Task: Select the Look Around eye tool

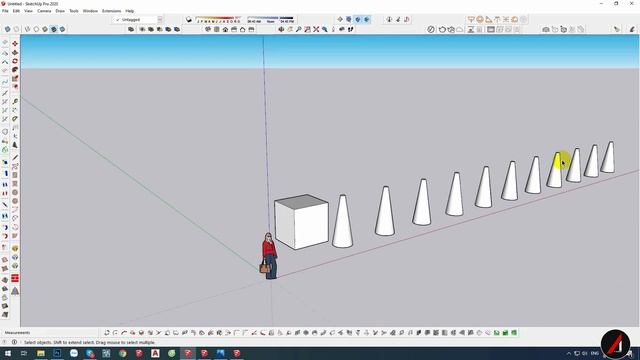Action: tap(342, 29)
